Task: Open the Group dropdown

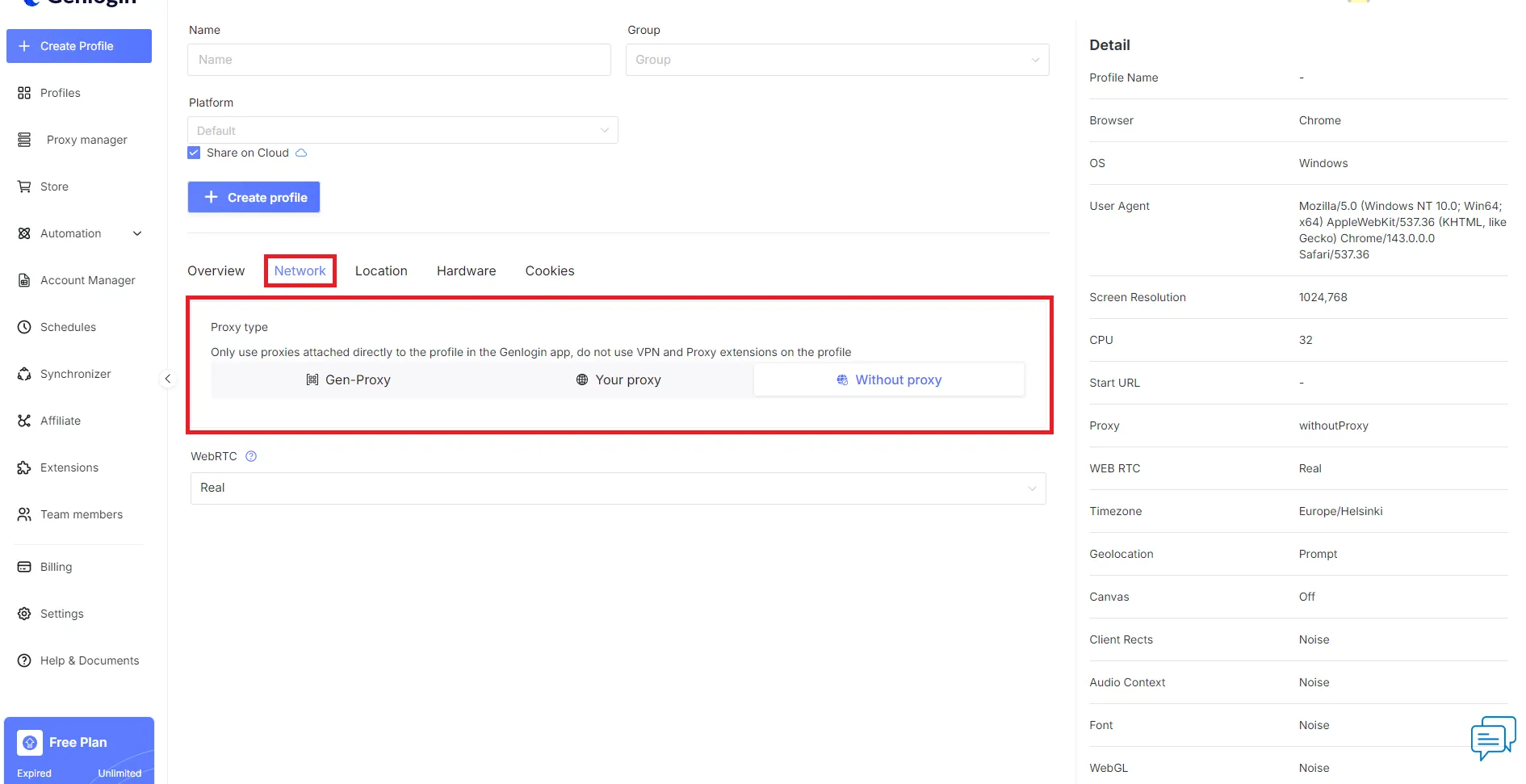Action: click(836, 60)
